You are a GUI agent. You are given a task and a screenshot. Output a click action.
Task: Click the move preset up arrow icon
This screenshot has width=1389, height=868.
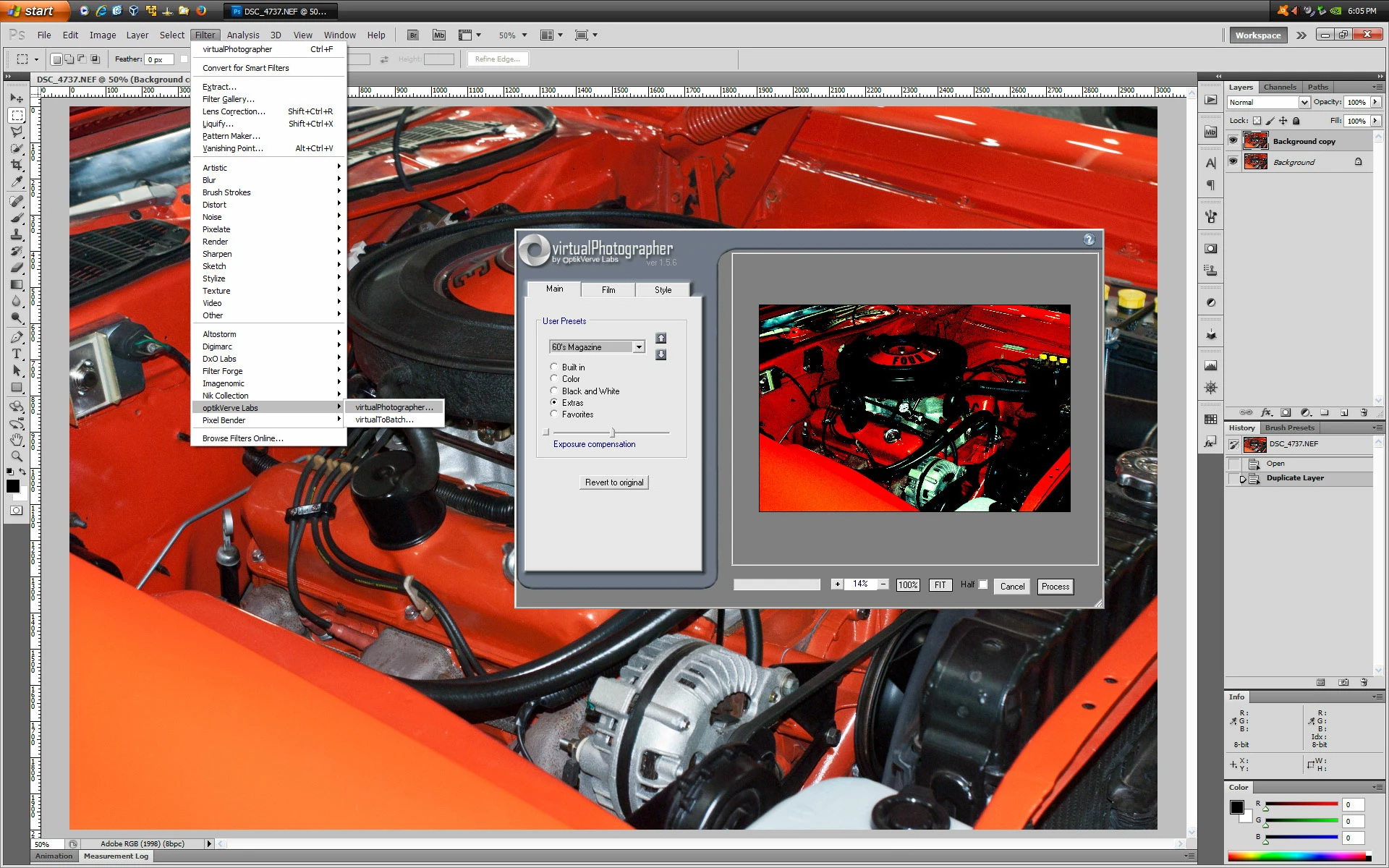(x=660, y=338)
